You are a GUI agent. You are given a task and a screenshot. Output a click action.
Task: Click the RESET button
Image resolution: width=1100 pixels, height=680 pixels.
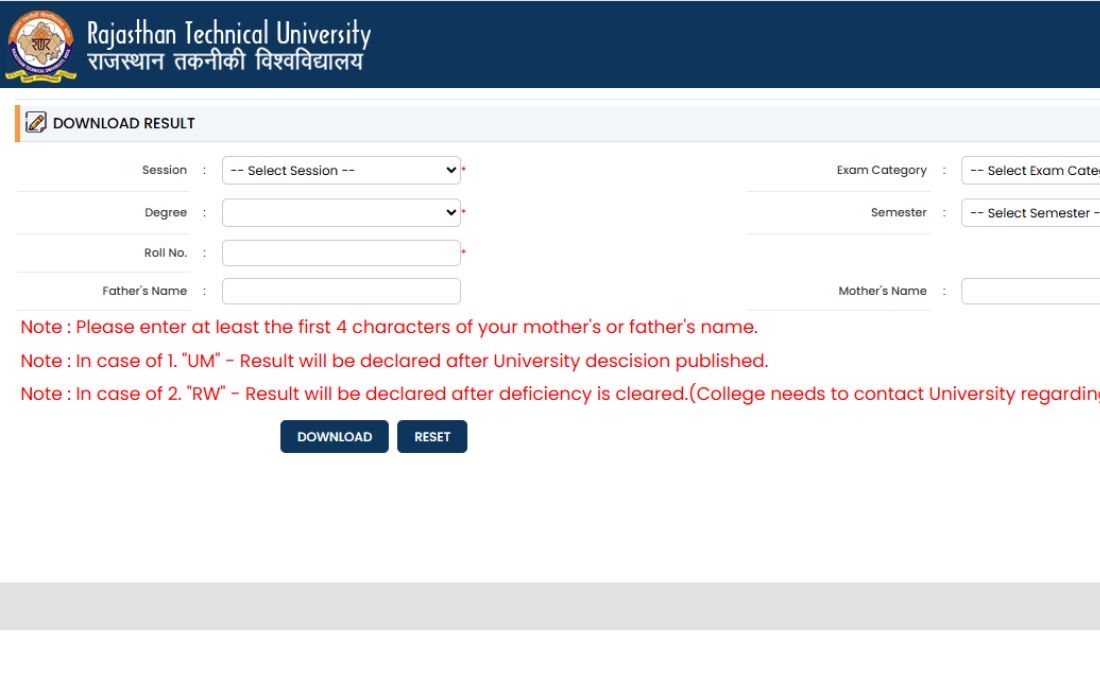(432, 437)
